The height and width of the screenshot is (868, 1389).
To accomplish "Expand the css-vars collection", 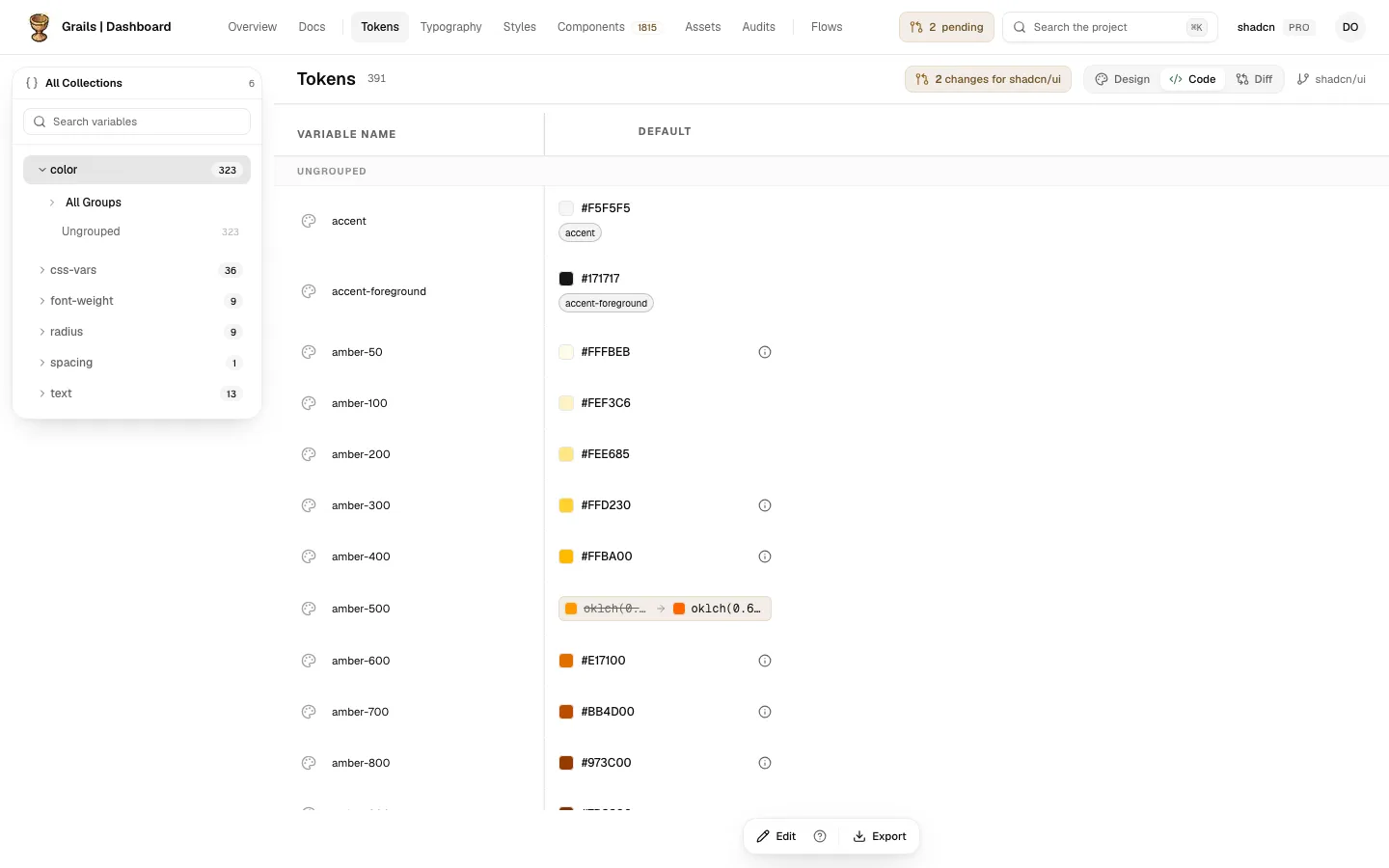I will point(42,270).
